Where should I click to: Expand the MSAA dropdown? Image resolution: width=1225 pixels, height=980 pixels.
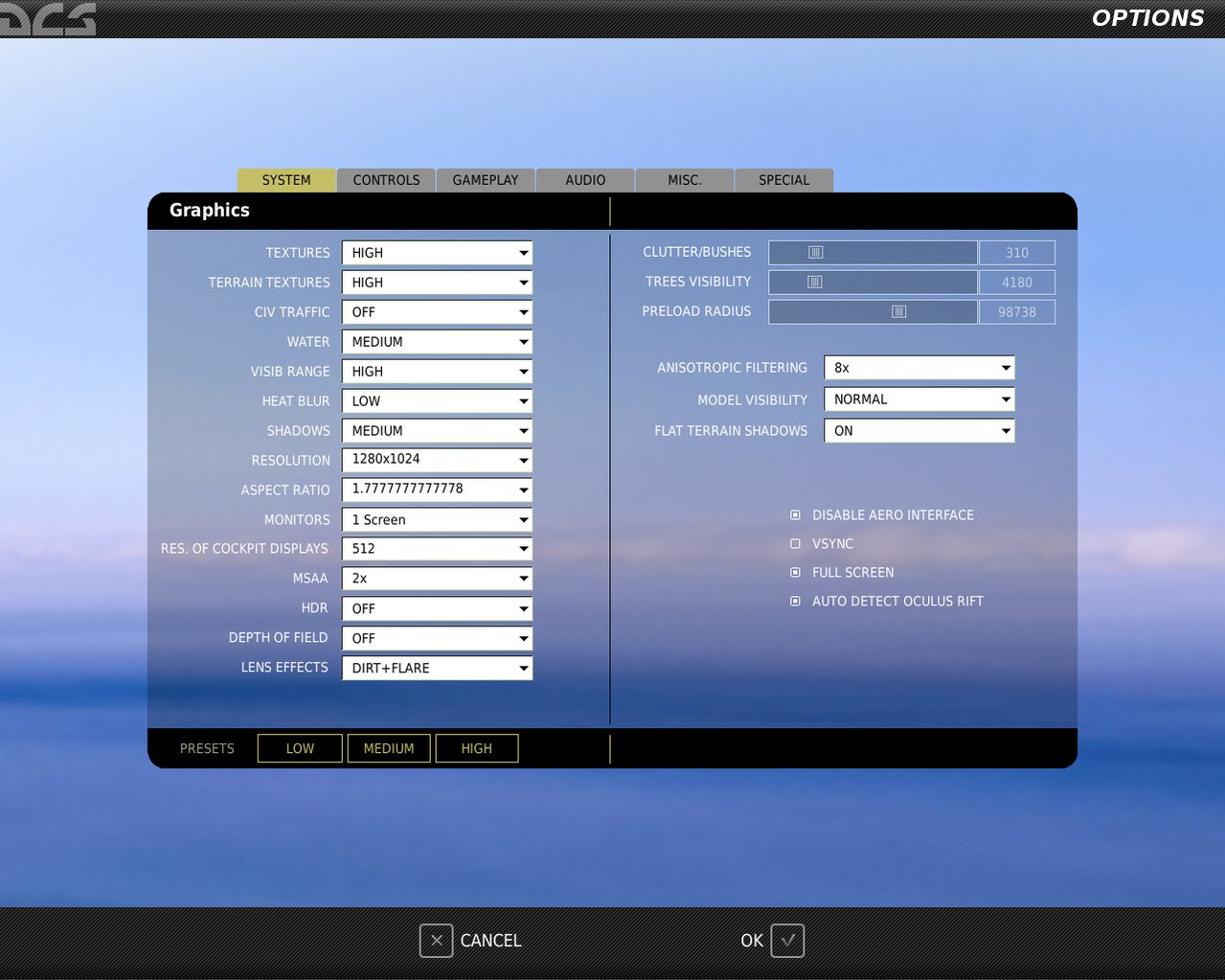(x=437, y=579)
